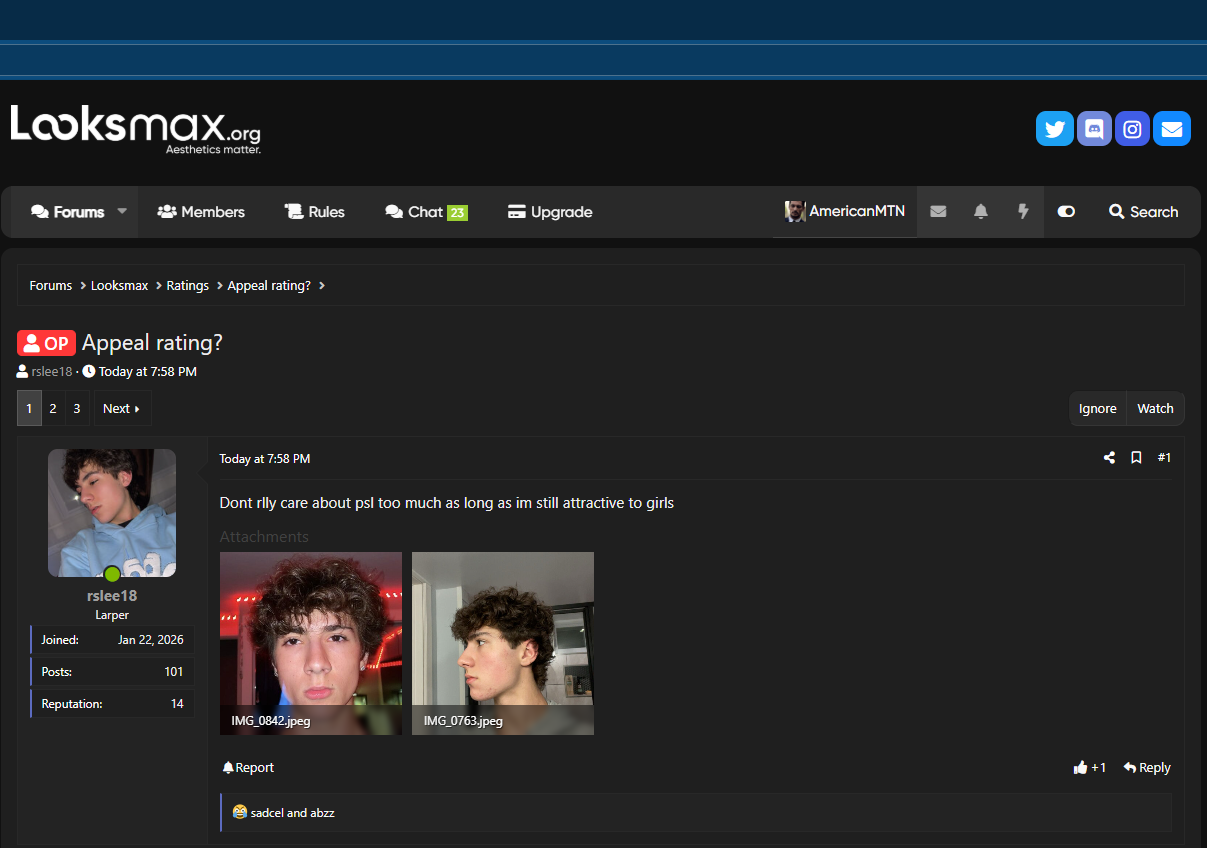Go to Next page of thread
This screenshot has height=848, width=1207.
click(x=122, y=408)
